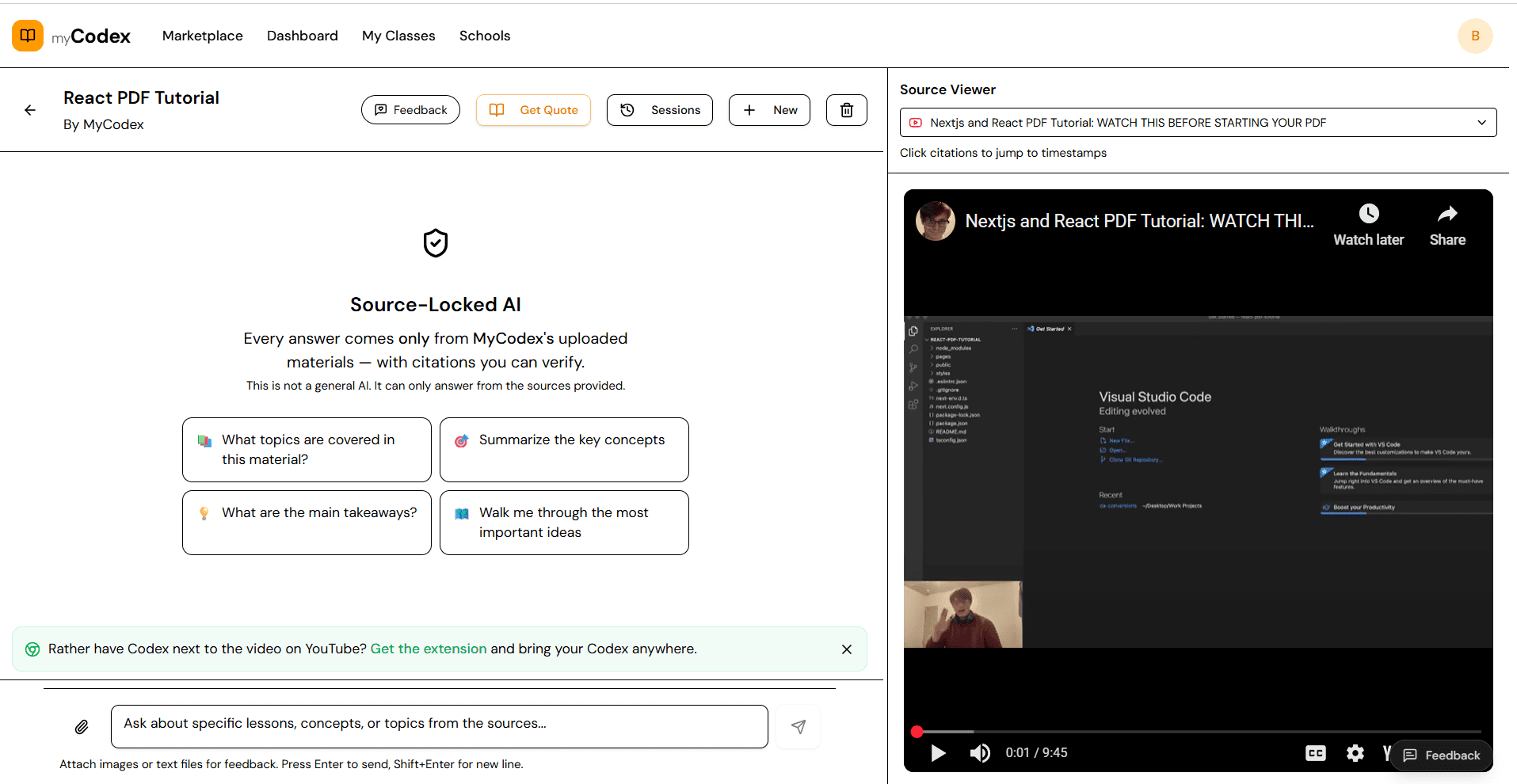Mute the video with the speaker icon
This screenshot has width=1517, height=784.
(x=980, y=753)
